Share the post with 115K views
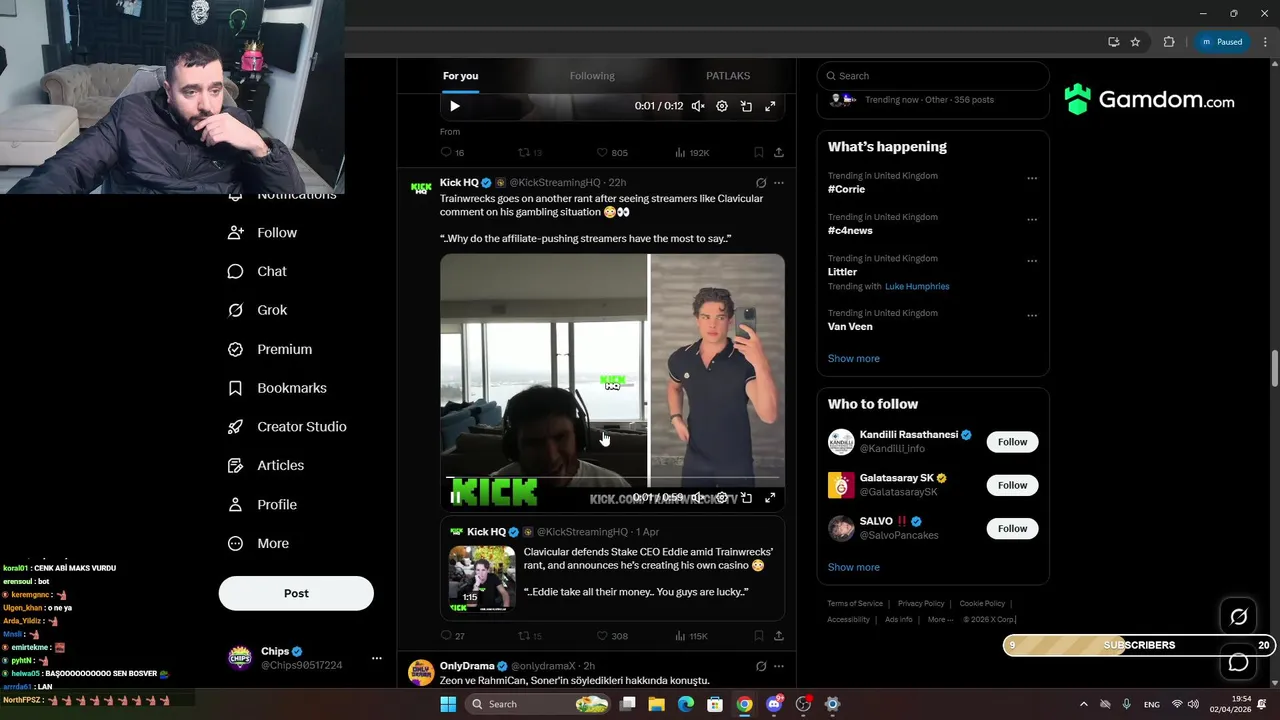This screenshot has height=720, width=1280. point(778,636)
